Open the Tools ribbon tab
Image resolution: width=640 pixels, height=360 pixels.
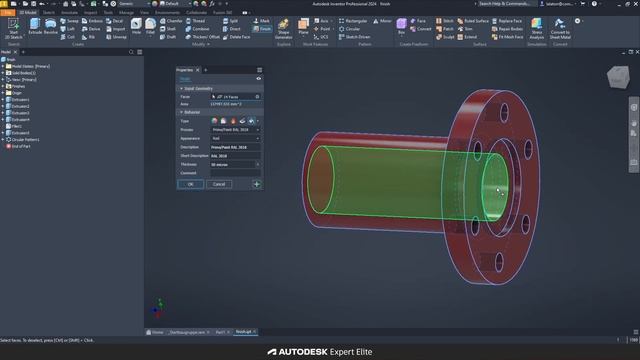108,13
